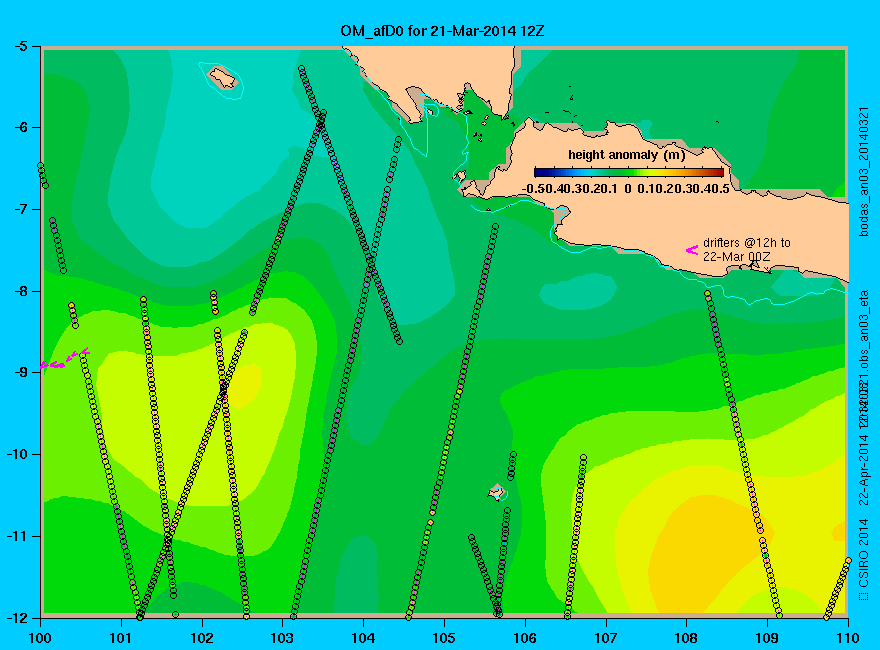This screenshot has height=650, width=880.
Task: Click the x-axis label 105
Action: tap(444, 638)
